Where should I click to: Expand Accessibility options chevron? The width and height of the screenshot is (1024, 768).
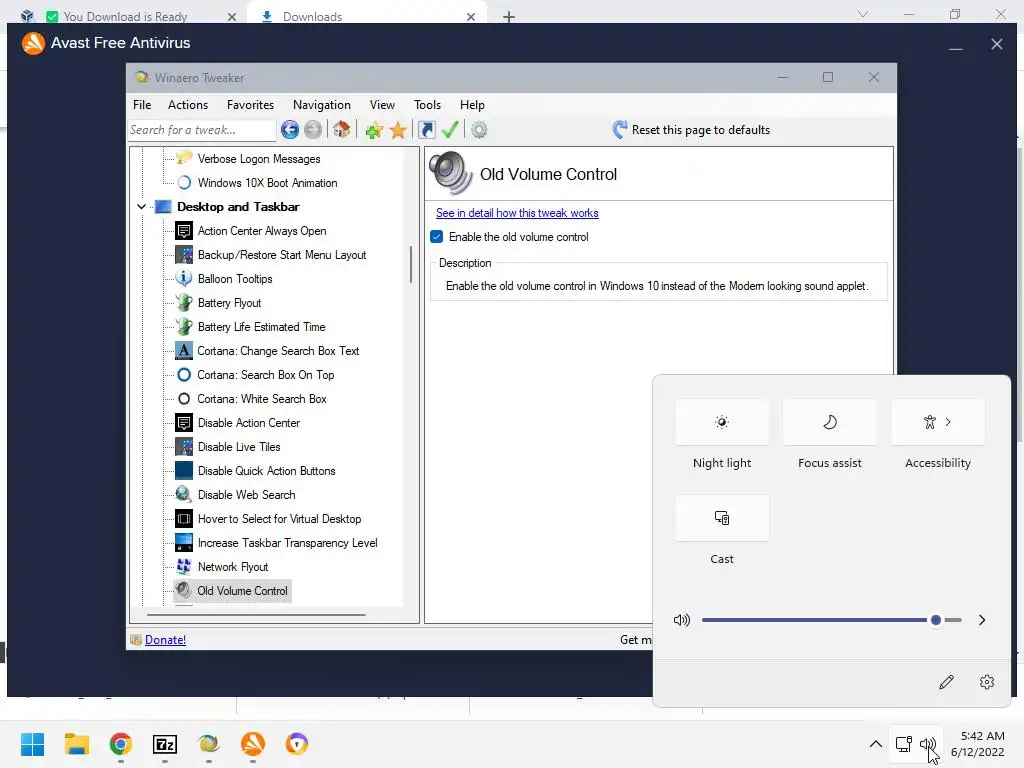coord(948,423)
